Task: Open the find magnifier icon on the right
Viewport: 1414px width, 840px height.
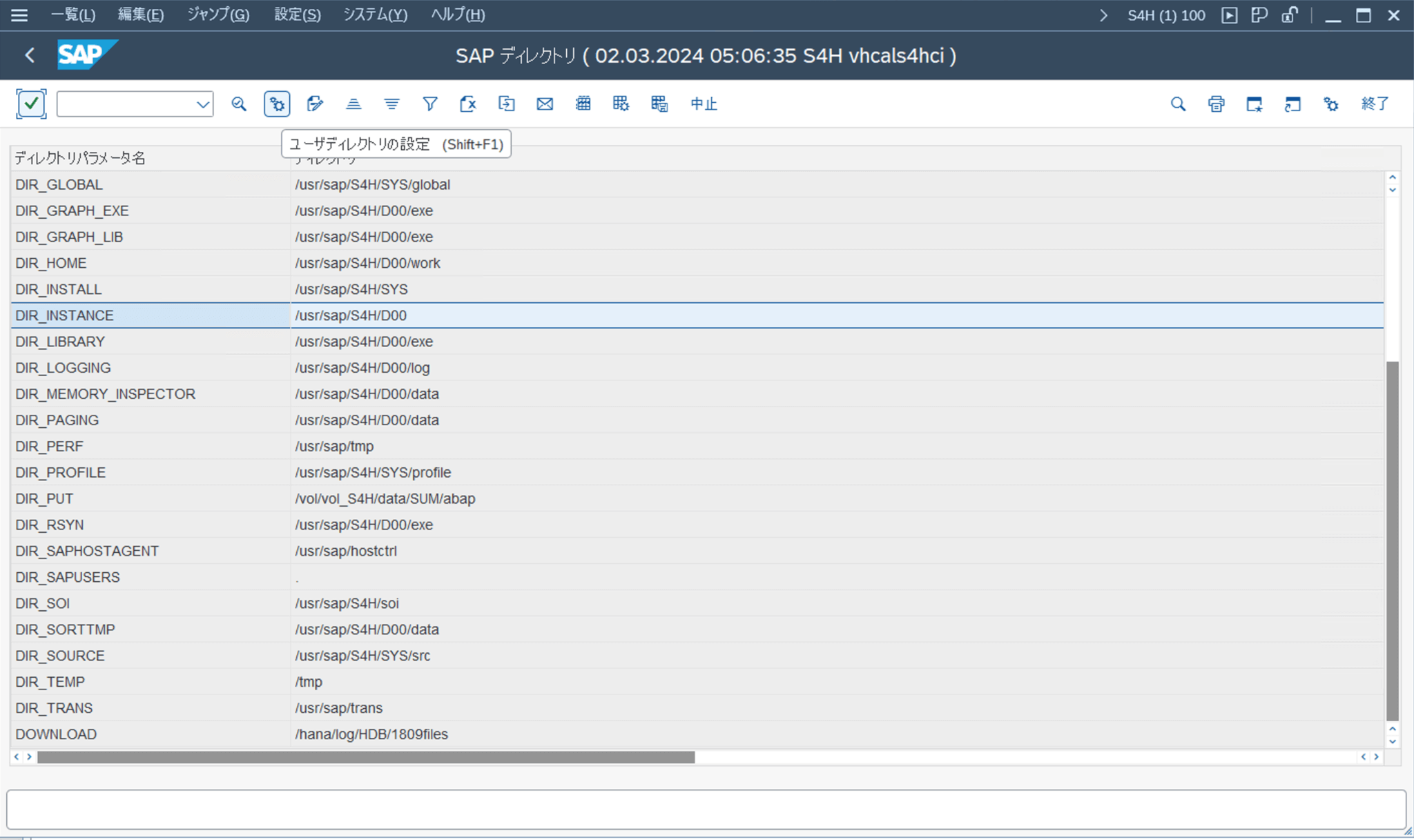Action: pos(1179,104)
